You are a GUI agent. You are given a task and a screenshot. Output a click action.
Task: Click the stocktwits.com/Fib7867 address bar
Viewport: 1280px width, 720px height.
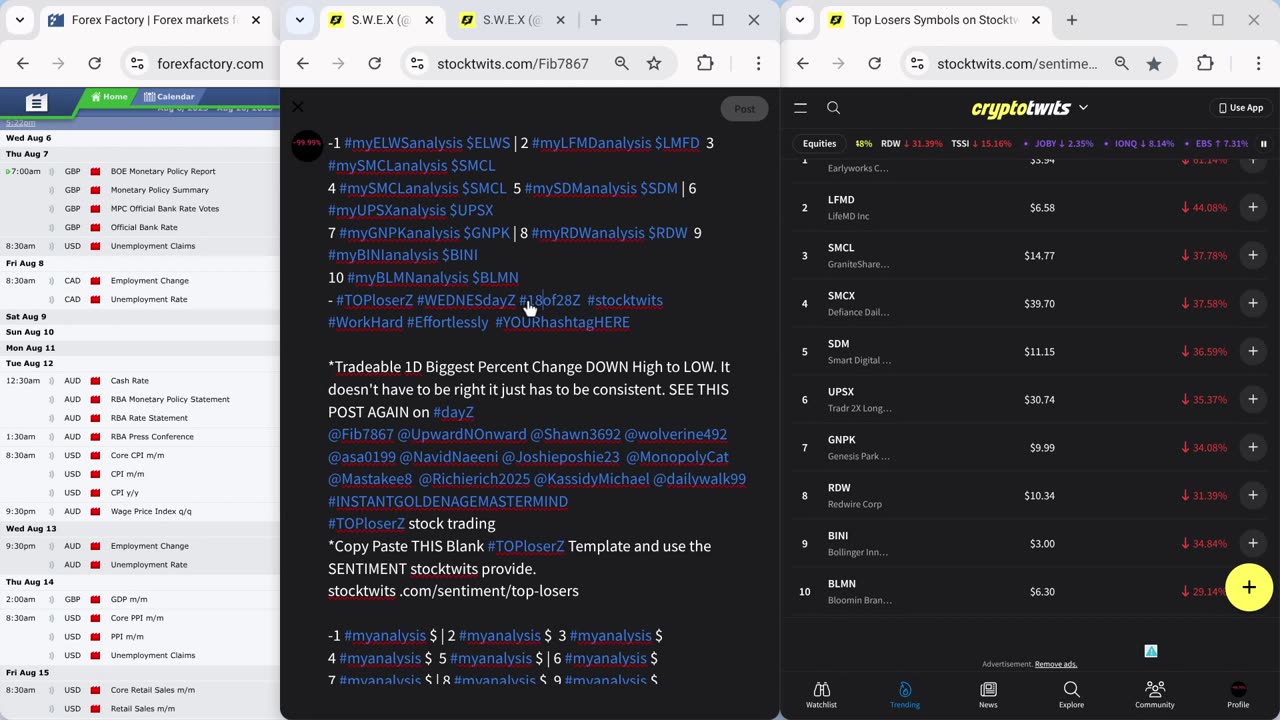pyautogui.click(x=513, y=63)
